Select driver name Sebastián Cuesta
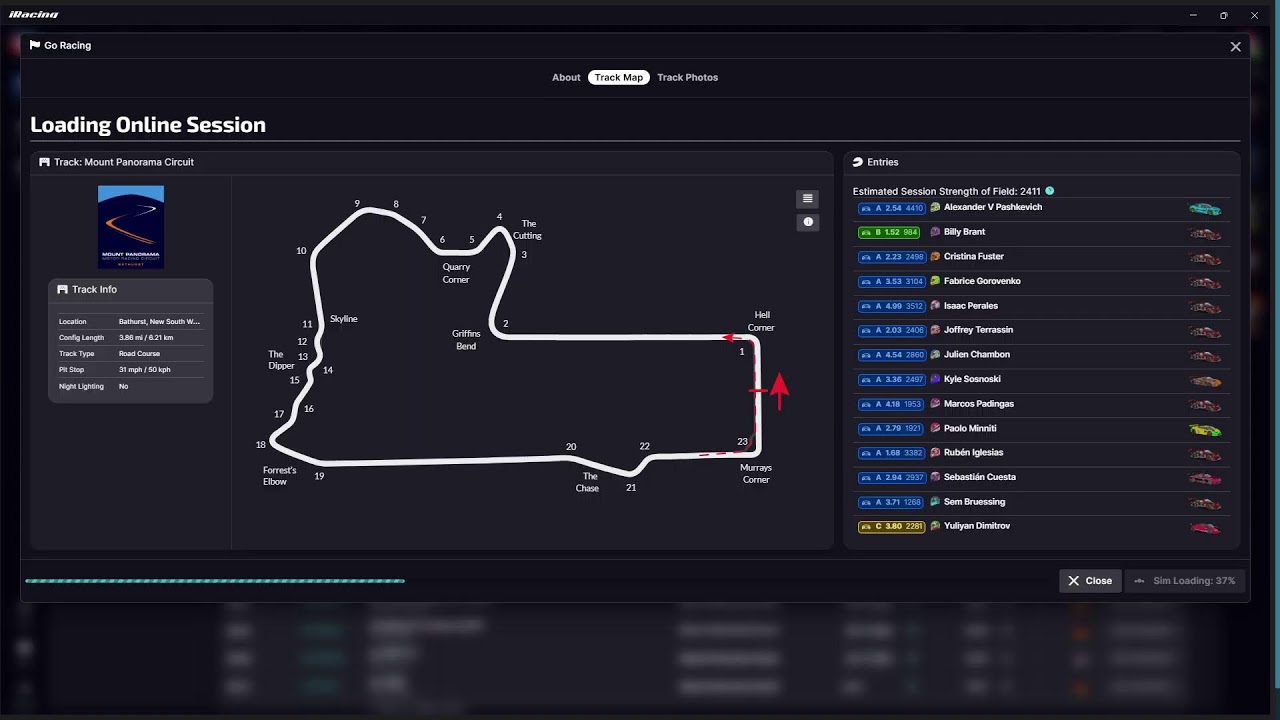 pyautogui.click(x=980, y=477)
